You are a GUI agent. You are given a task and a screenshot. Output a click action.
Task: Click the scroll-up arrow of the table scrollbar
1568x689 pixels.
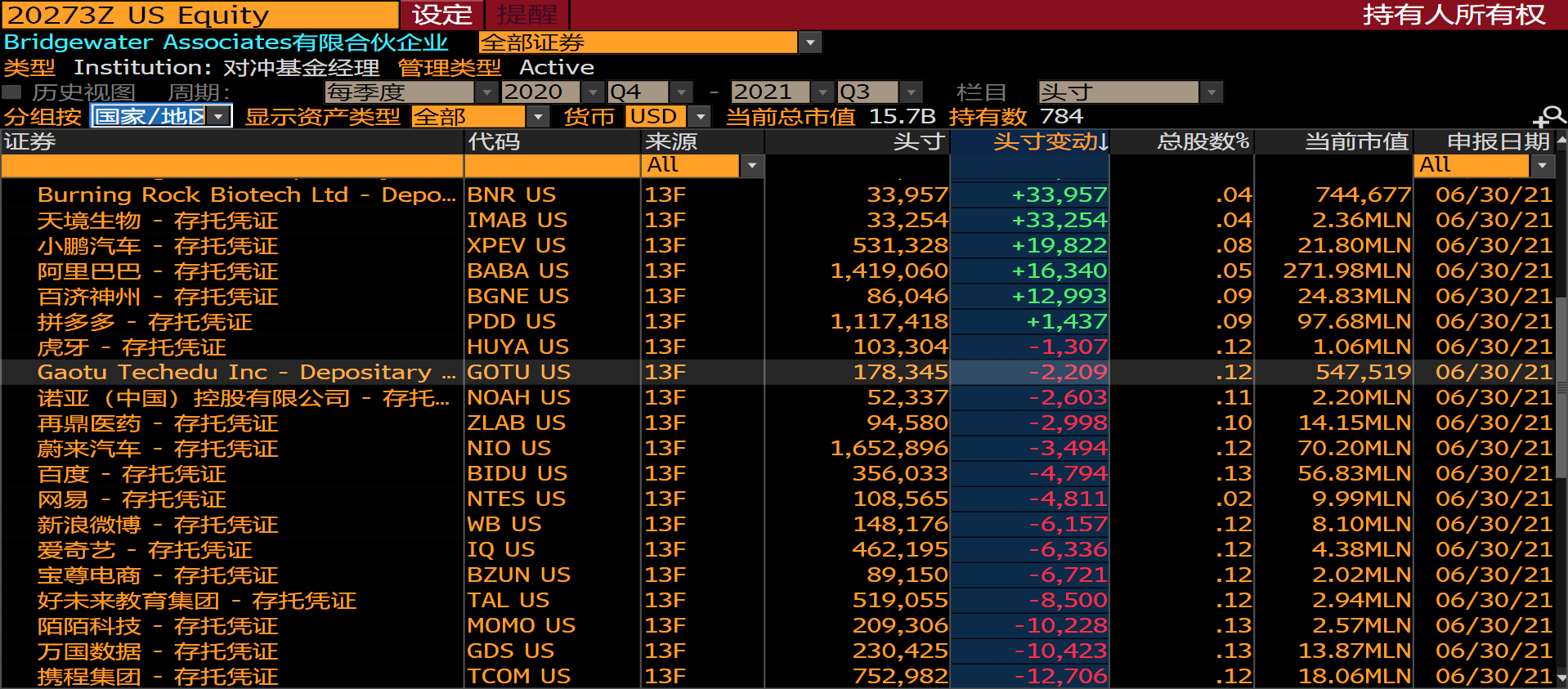(1561, 141)
